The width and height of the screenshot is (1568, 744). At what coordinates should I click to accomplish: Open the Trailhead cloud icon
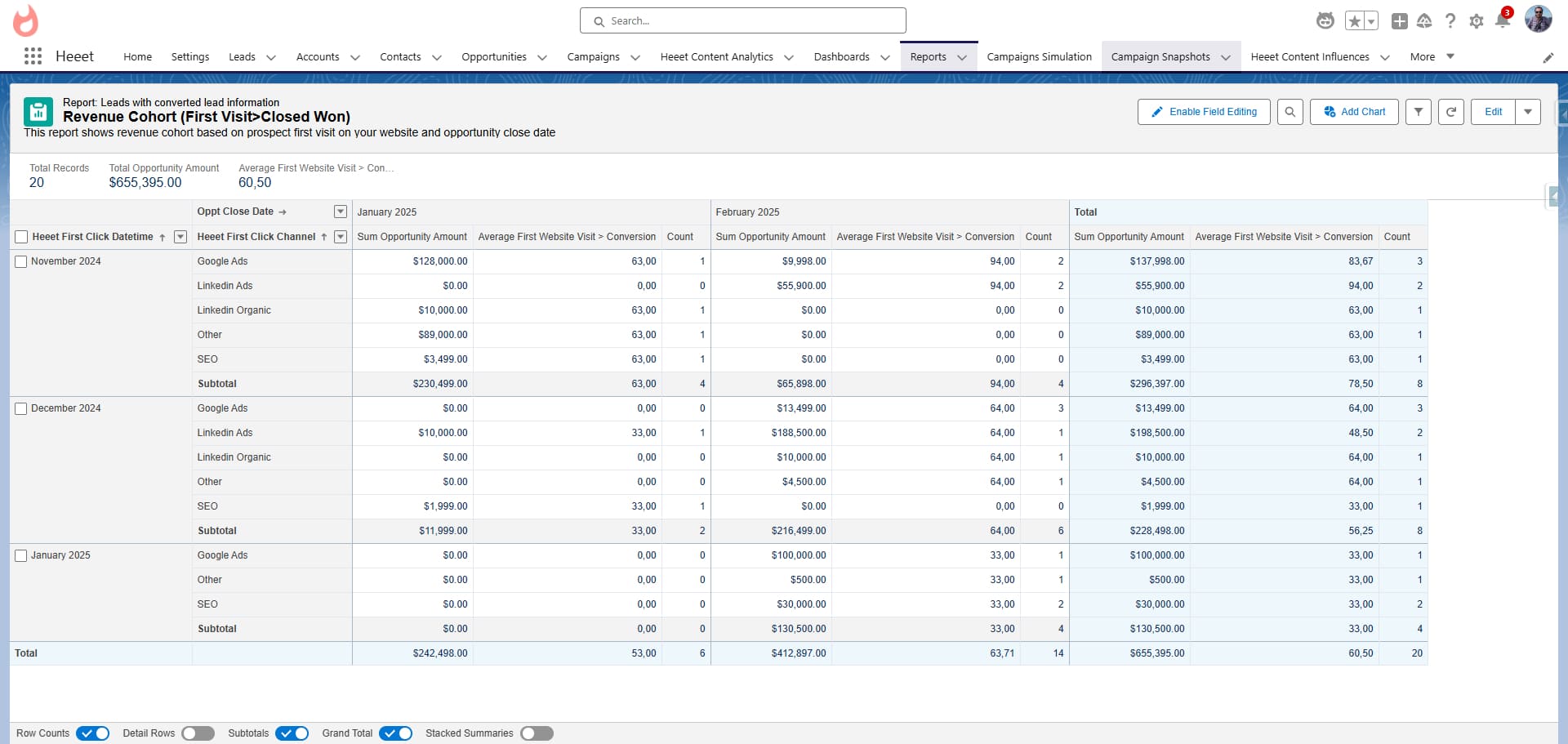(1424, 21)
